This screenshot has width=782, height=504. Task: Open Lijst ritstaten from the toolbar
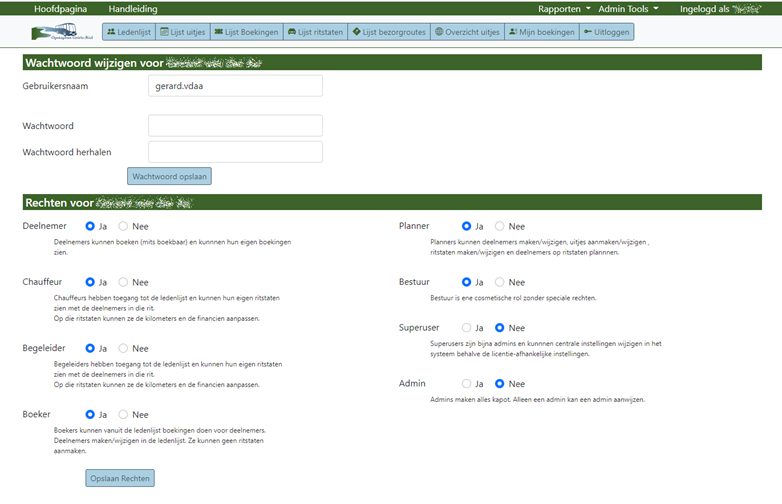[314, 32]
